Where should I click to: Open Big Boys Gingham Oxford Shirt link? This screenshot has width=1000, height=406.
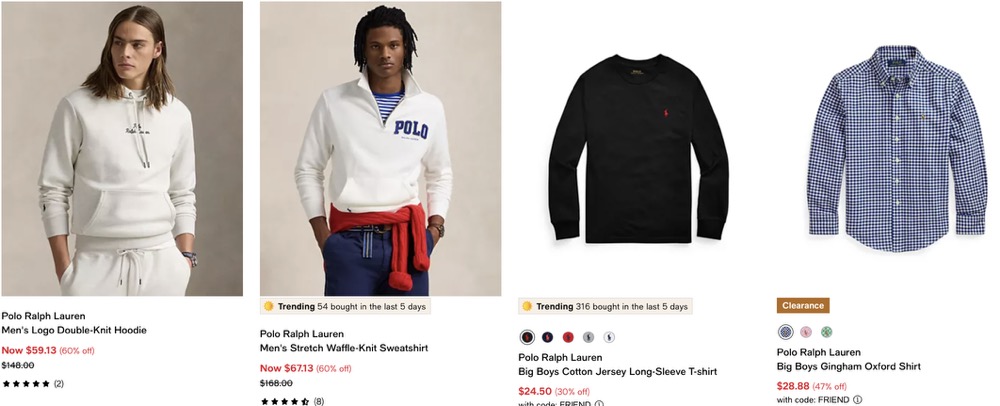(848, 366)
